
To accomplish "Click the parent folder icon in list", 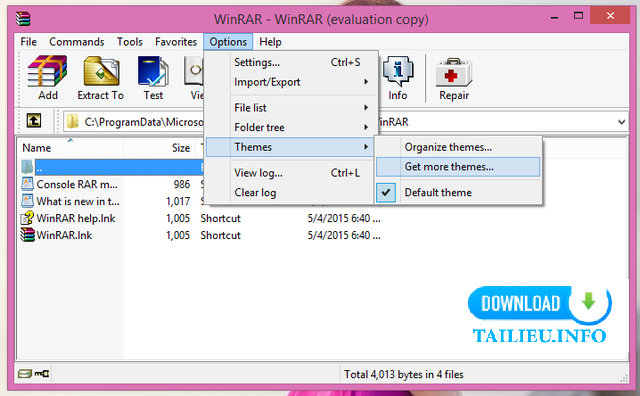I will pyautogui.click(x=27, y=167).
